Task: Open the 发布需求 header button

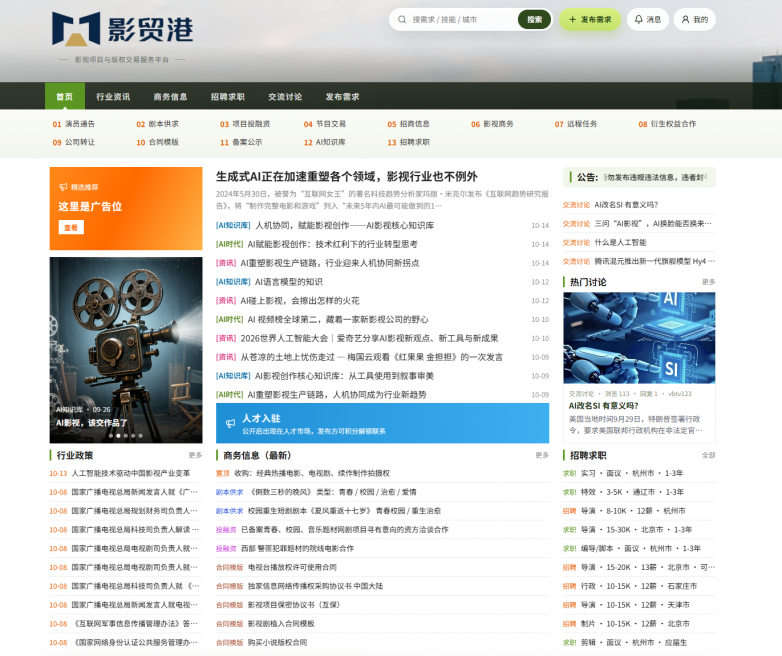Action: pyautogui.click(x=590, y=19)
